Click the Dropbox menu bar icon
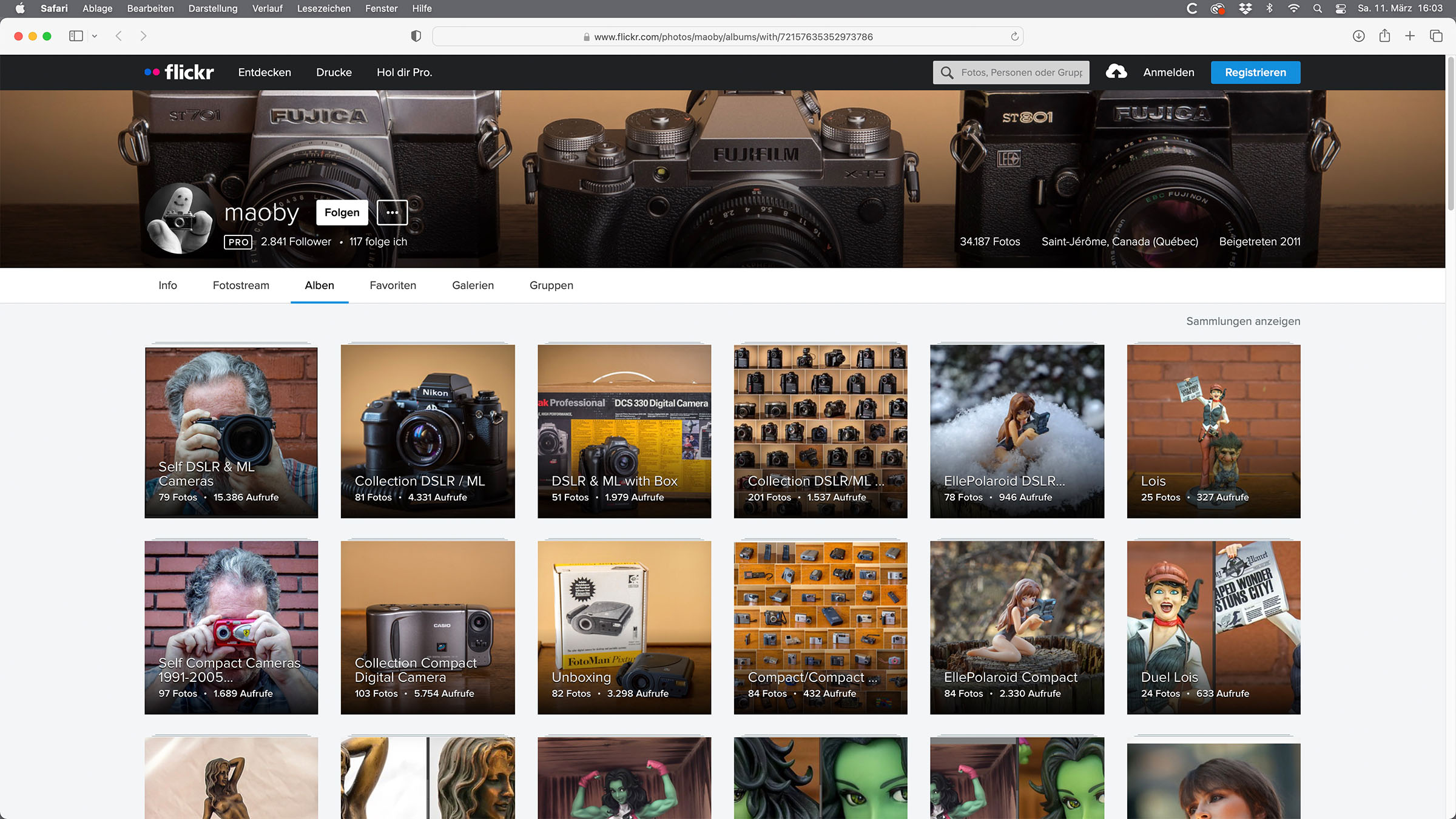The image size is (1456, 819). pos(1245,8)
